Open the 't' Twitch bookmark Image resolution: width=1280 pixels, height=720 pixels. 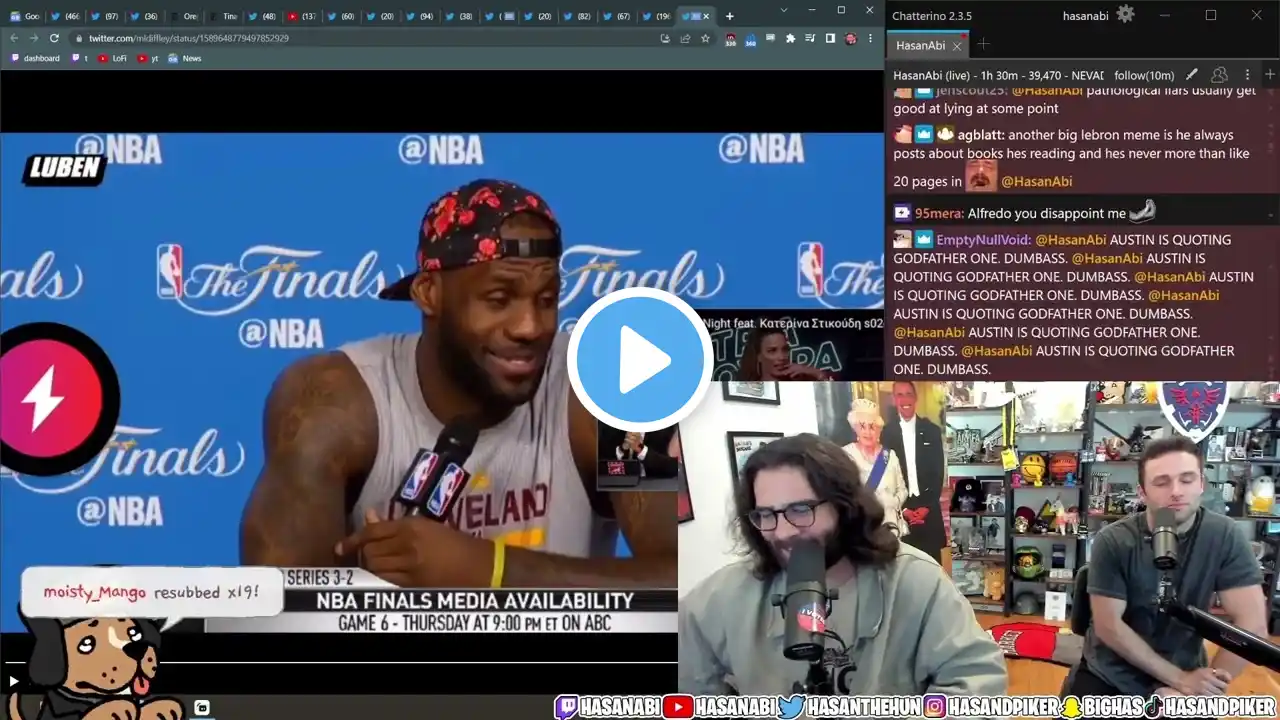80,58
